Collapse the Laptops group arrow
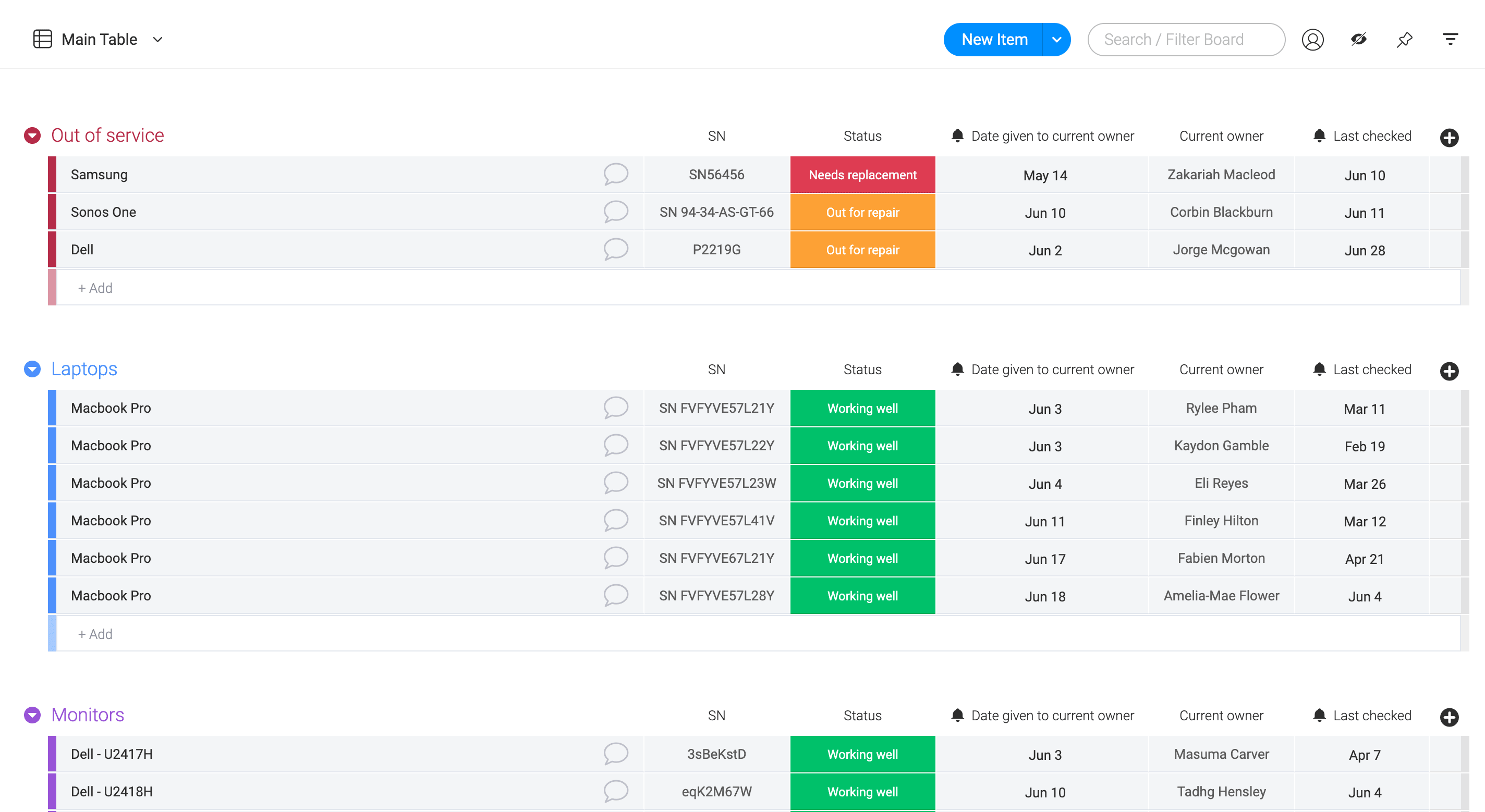 click(x=32, y=369)
